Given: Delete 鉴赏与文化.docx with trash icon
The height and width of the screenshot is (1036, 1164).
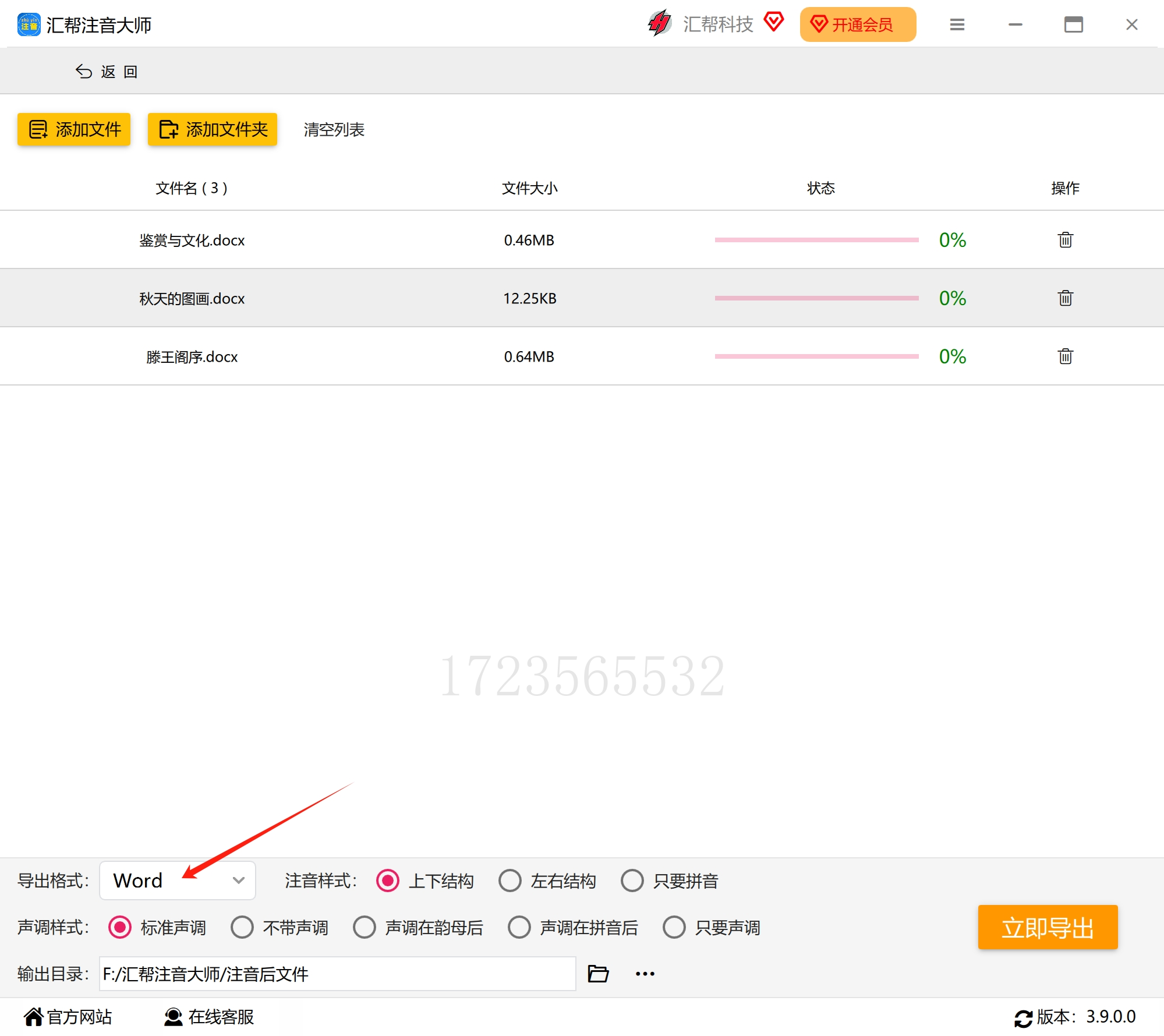Looking at the screenshot, I should coord(1065,240).
